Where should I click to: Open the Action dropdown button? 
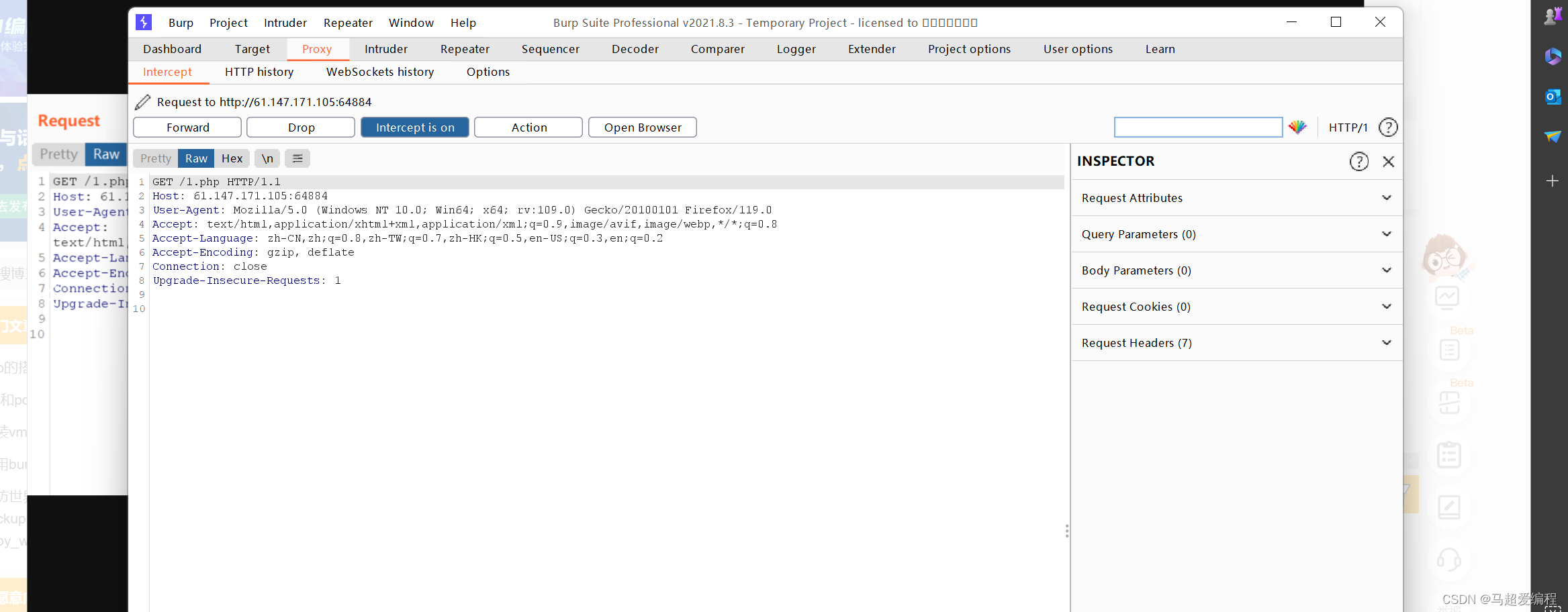click(528, 127)
